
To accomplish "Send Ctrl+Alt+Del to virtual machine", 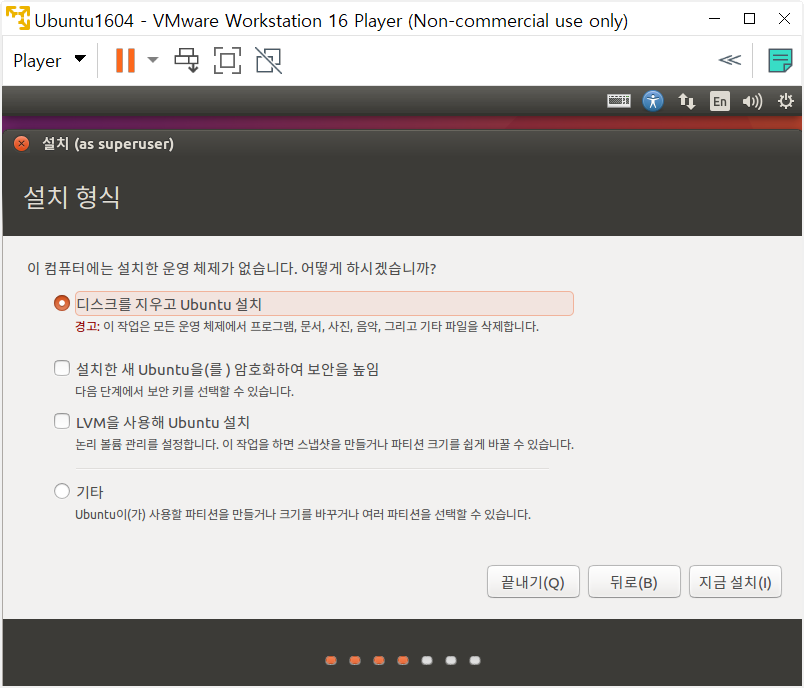I will (187, 60).
